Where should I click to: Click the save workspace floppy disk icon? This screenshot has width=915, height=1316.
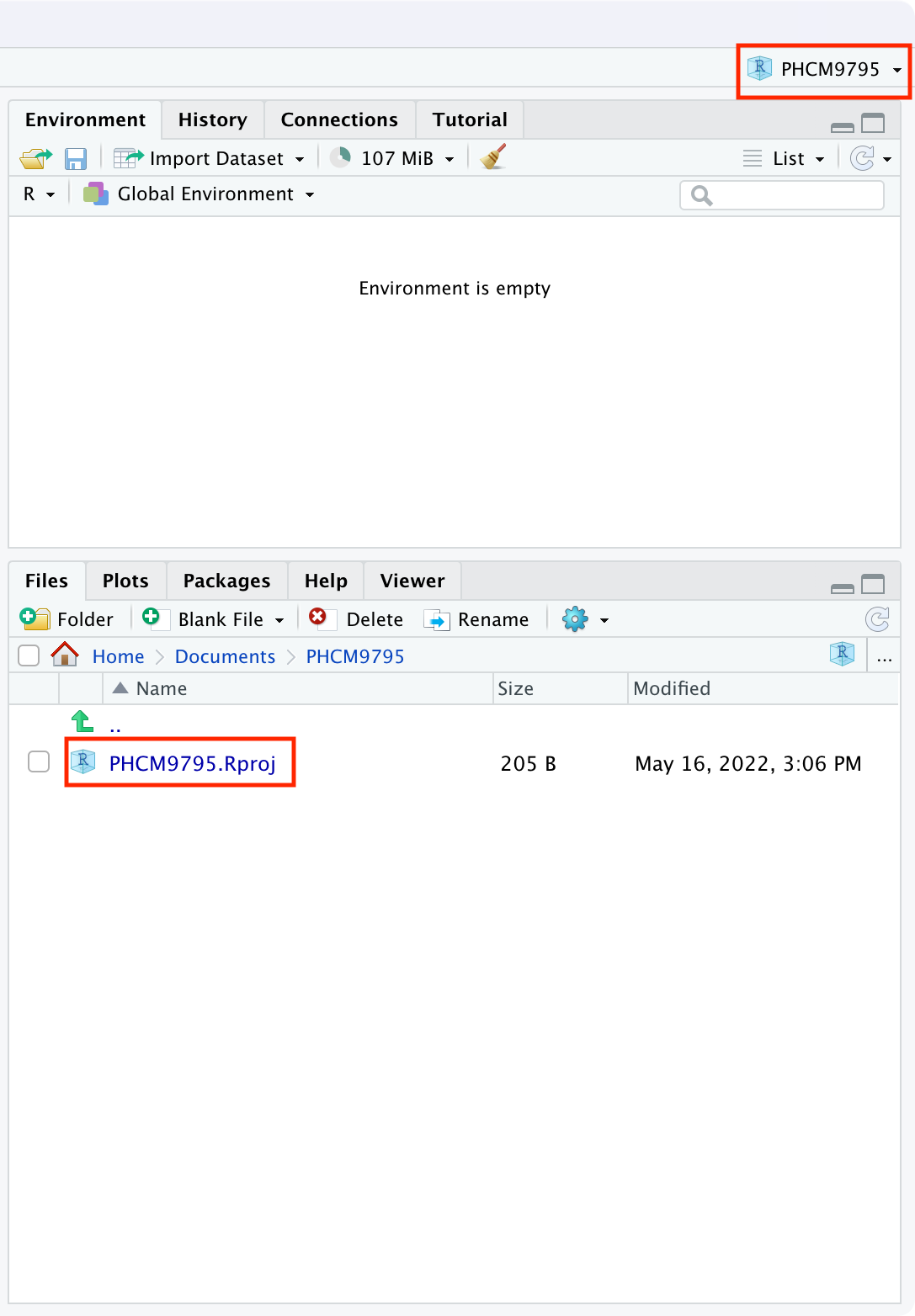(76, 158)
